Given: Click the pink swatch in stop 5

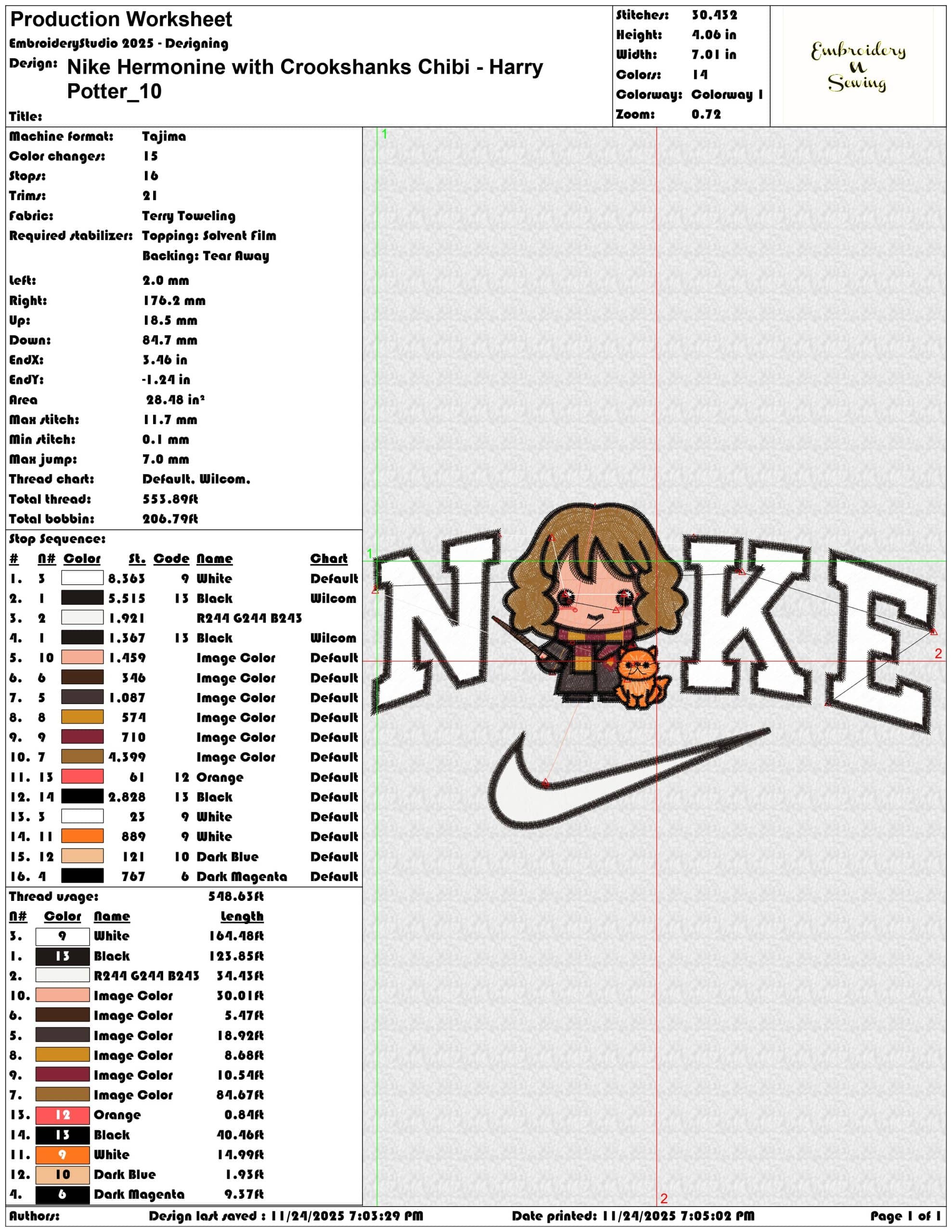Looking at the screenshot, I should [x=82, y=657].
